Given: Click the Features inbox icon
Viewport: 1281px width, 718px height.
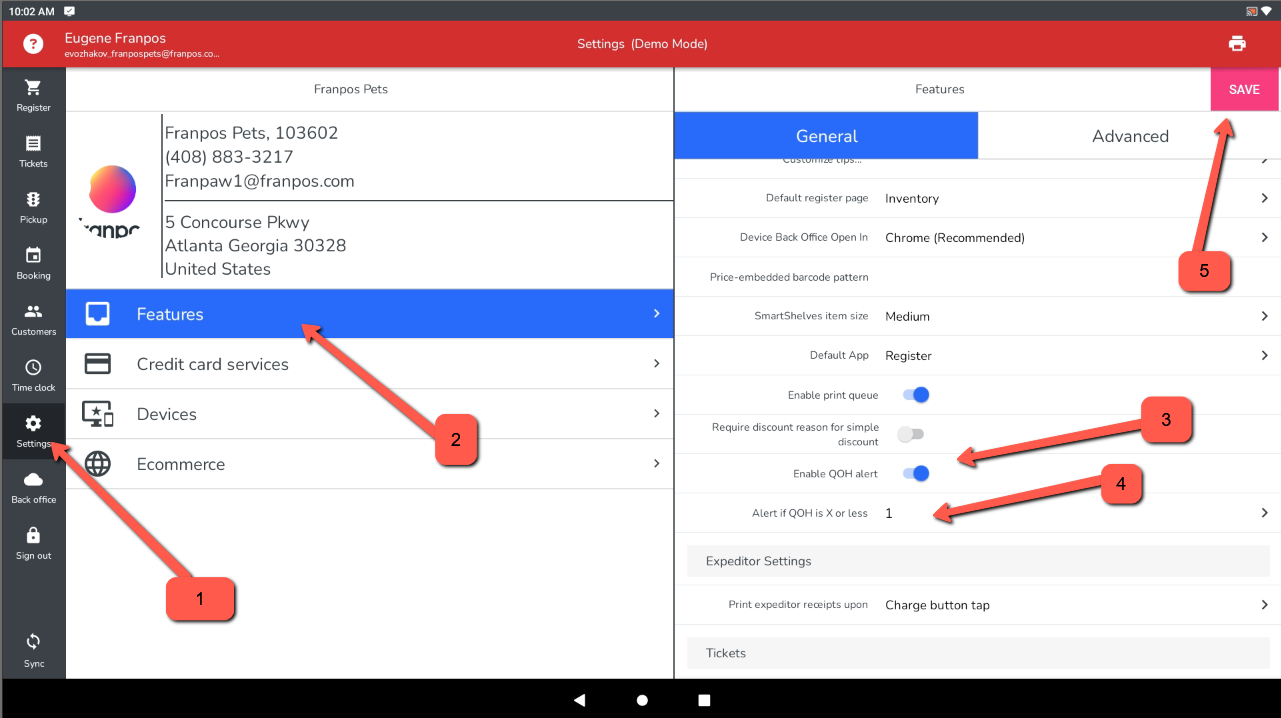Looking at the screenshot, I should pyautogui.click(x=98, y=314).
